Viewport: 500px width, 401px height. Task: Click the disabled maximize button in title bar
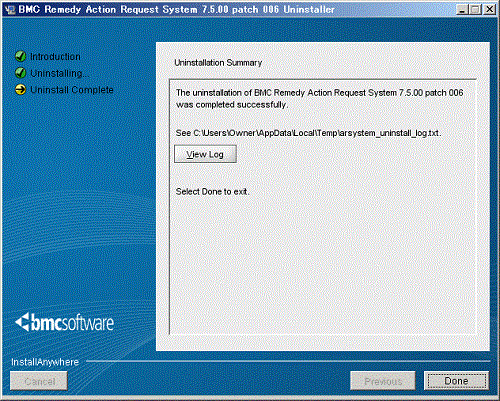475,9
